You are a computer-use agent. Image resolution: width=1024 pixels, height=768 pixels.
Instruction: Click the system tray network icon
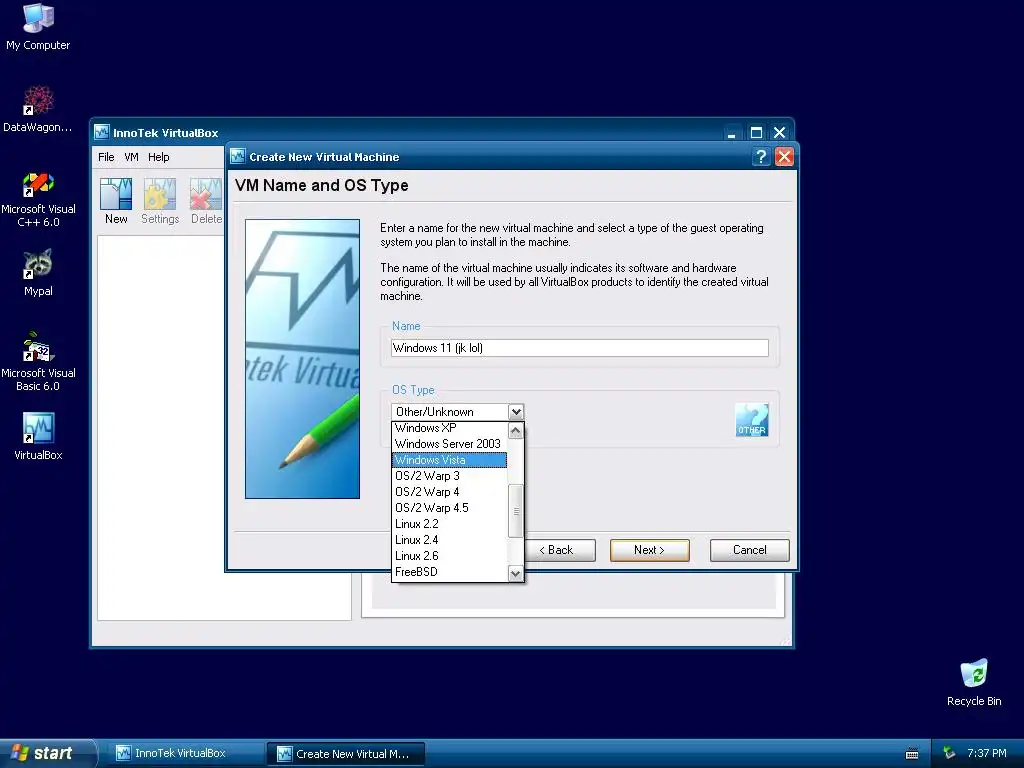click(x=950, y=753)
